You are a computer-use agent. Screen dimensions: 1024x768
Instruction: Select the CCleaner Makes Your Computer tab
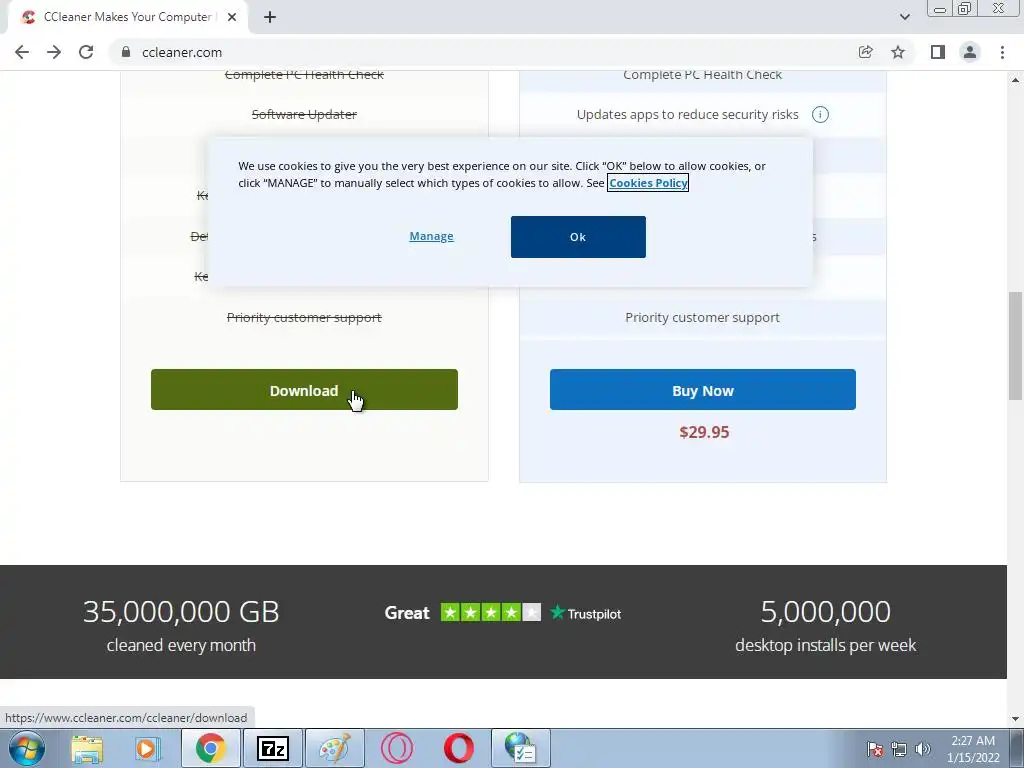point(127,17)
